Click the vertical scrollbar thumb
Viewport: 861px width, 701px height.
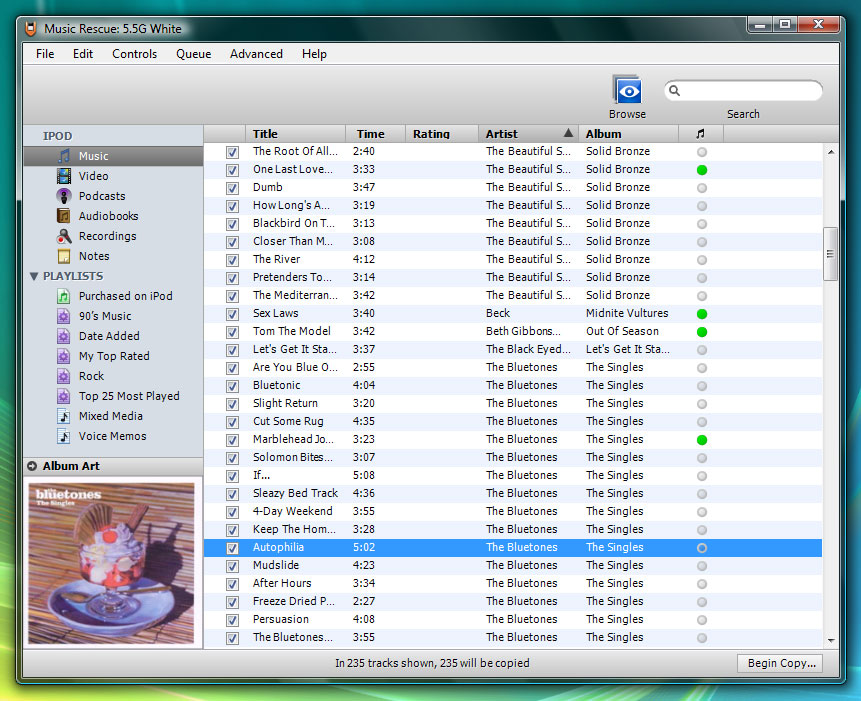click(x=830, y=254)
